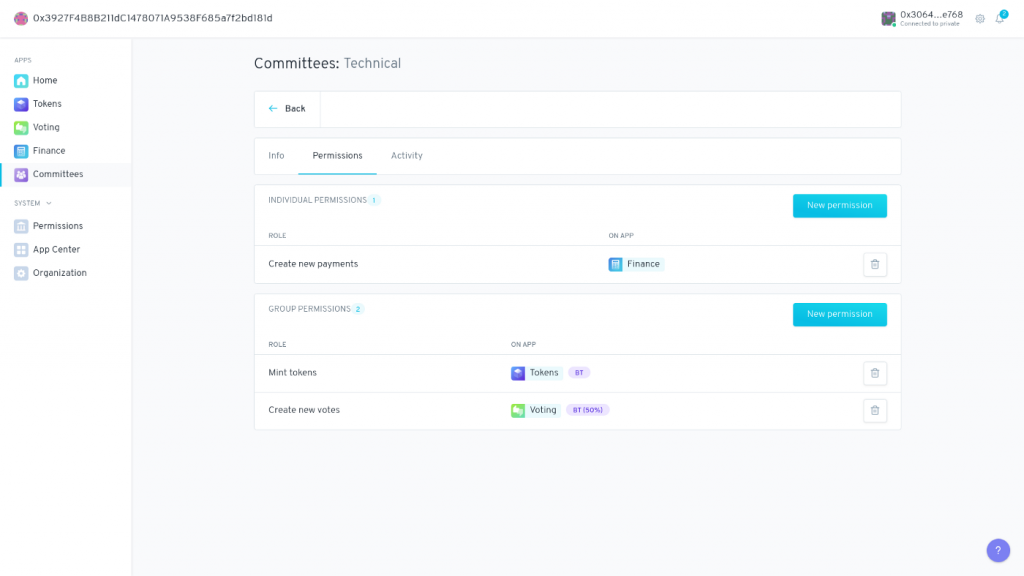This screenshot has height=576, width=1024.
Task: Remove the Mint tokens group permission
Action: (875, 373)
